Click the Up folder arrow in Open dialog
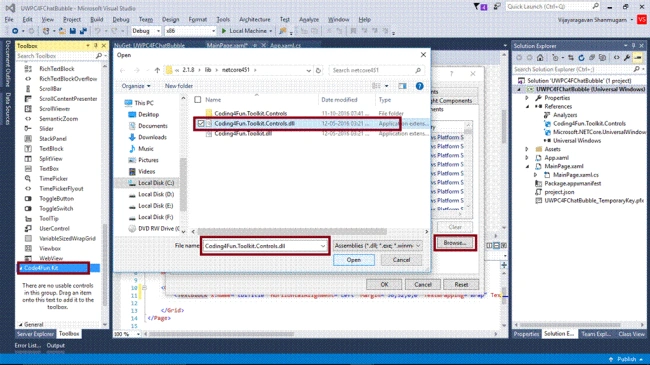Viewport: 650px width, 365px height. [x=157, y=70]
